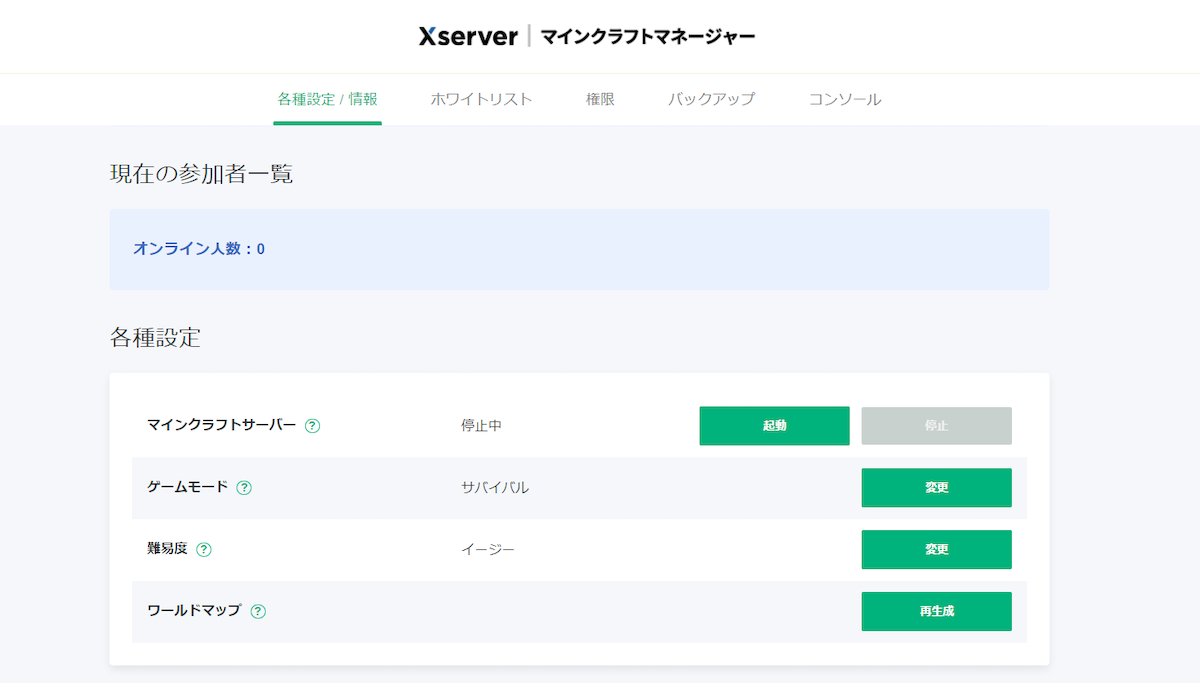
Task: Click 変更 next to ゲームモード
Action: [936, 487]
